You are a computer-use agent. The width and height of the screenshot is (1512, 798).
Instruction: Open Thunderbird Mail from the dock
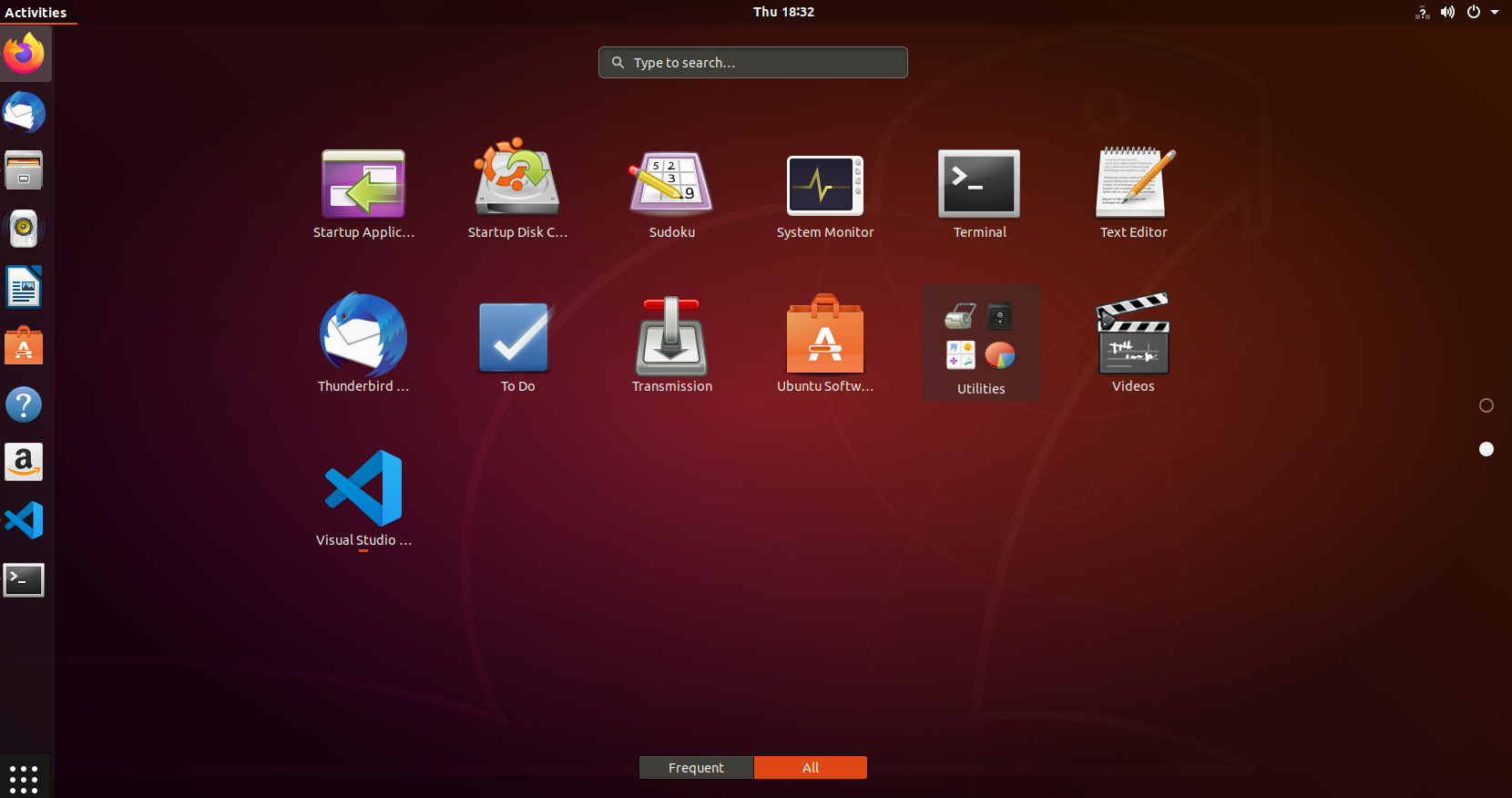[25, 113]
